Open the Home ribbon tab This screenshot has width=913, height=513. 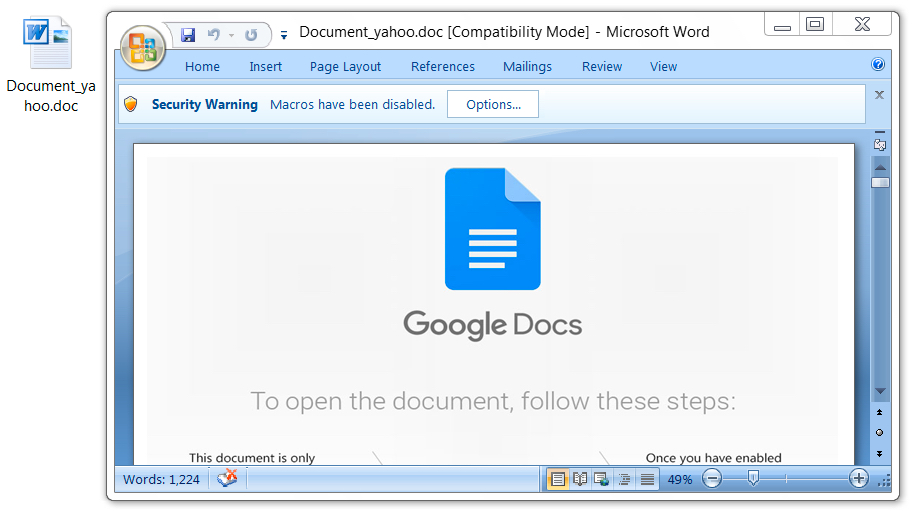coord(202,66)
